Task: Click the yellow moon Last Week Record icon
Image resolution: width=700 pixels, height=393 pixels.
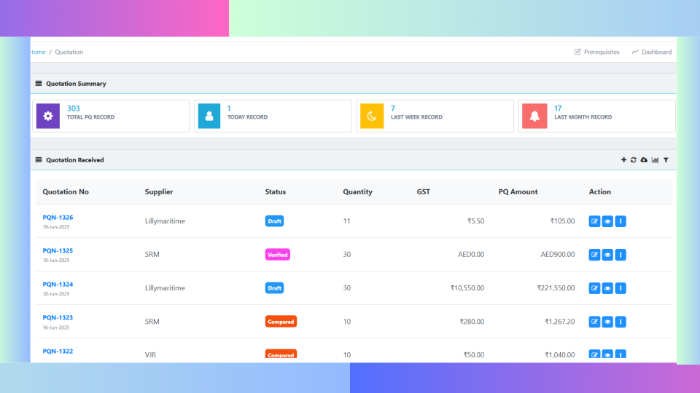Action: 372,116
